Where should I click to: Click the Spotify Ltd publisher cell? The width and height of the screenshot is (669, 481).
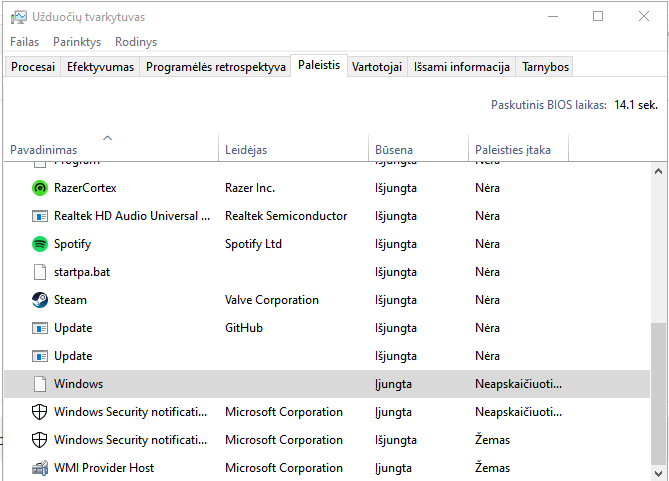[x=253, y=244]
